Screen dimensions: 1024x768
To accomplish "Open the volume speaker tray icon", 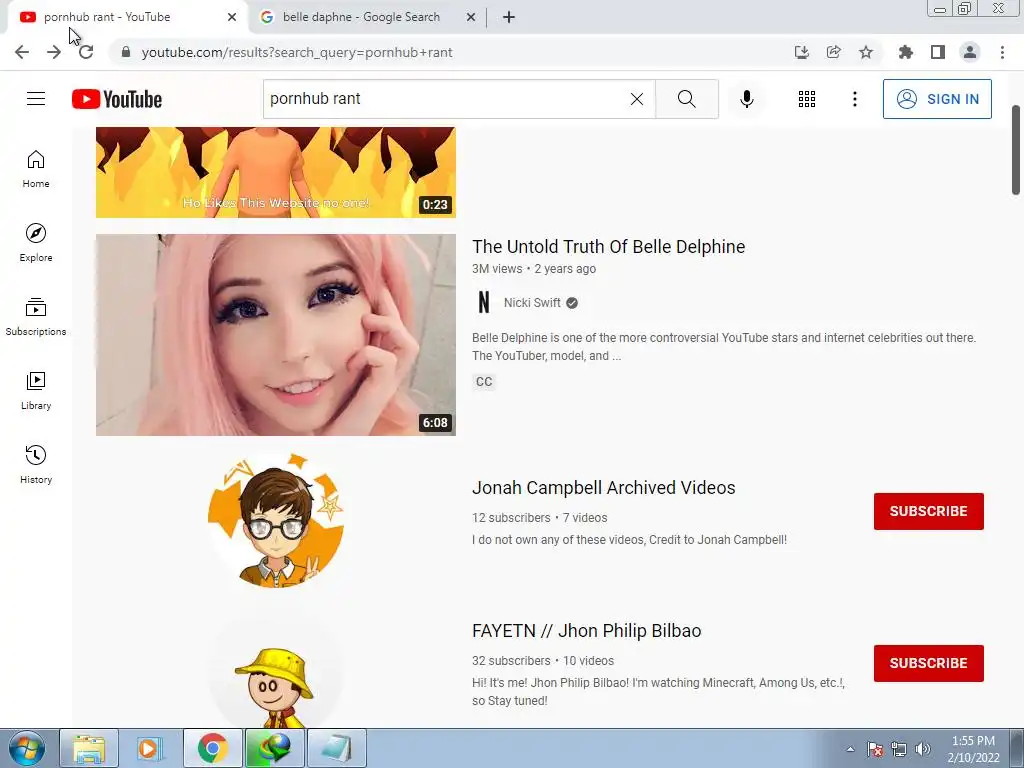I will [x=923, y=749].
